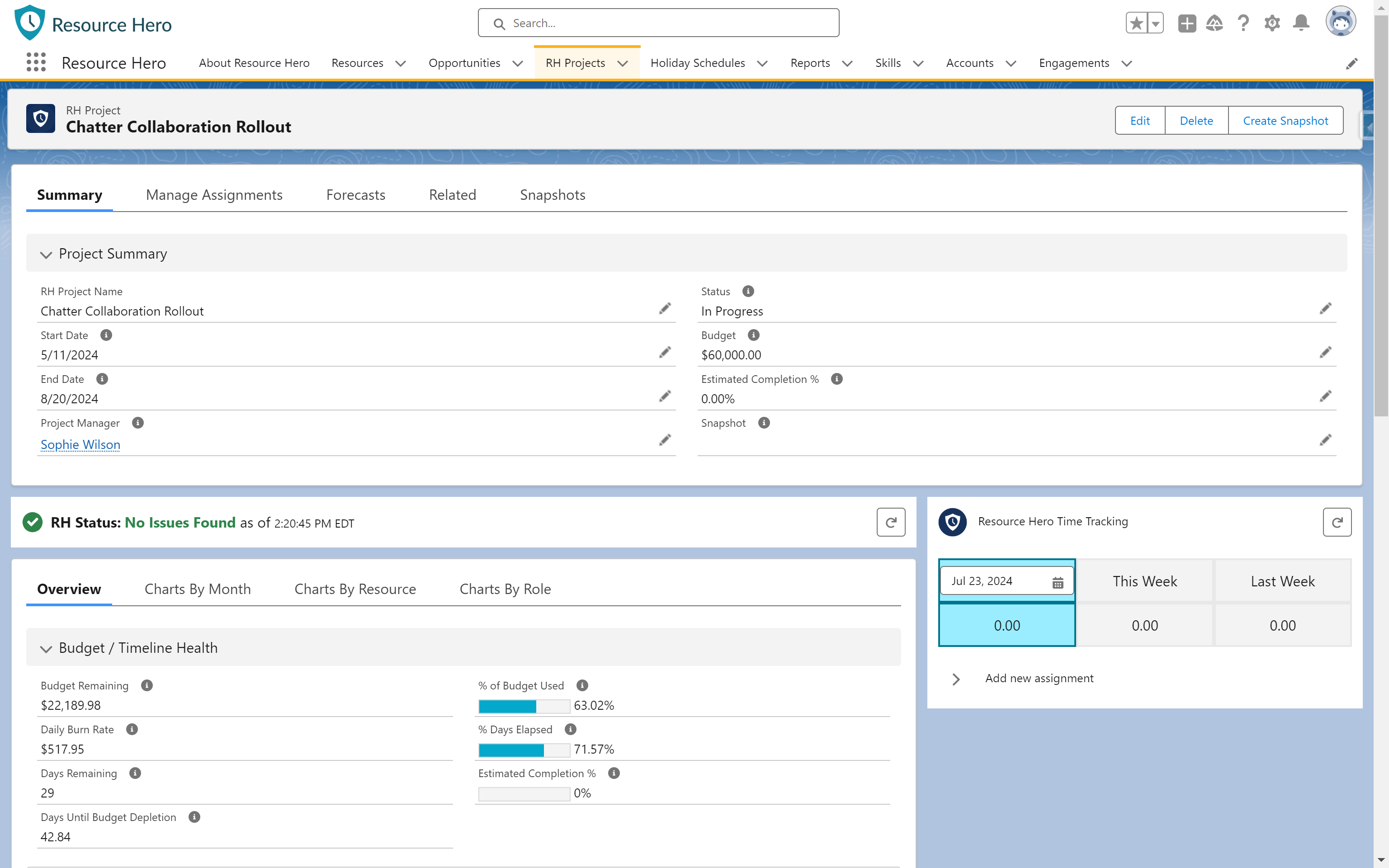Open the Favorites list dropdown arrow
Image resolution: width=1389 pixels, height=868 pixels.
[x=1155, y=23]
